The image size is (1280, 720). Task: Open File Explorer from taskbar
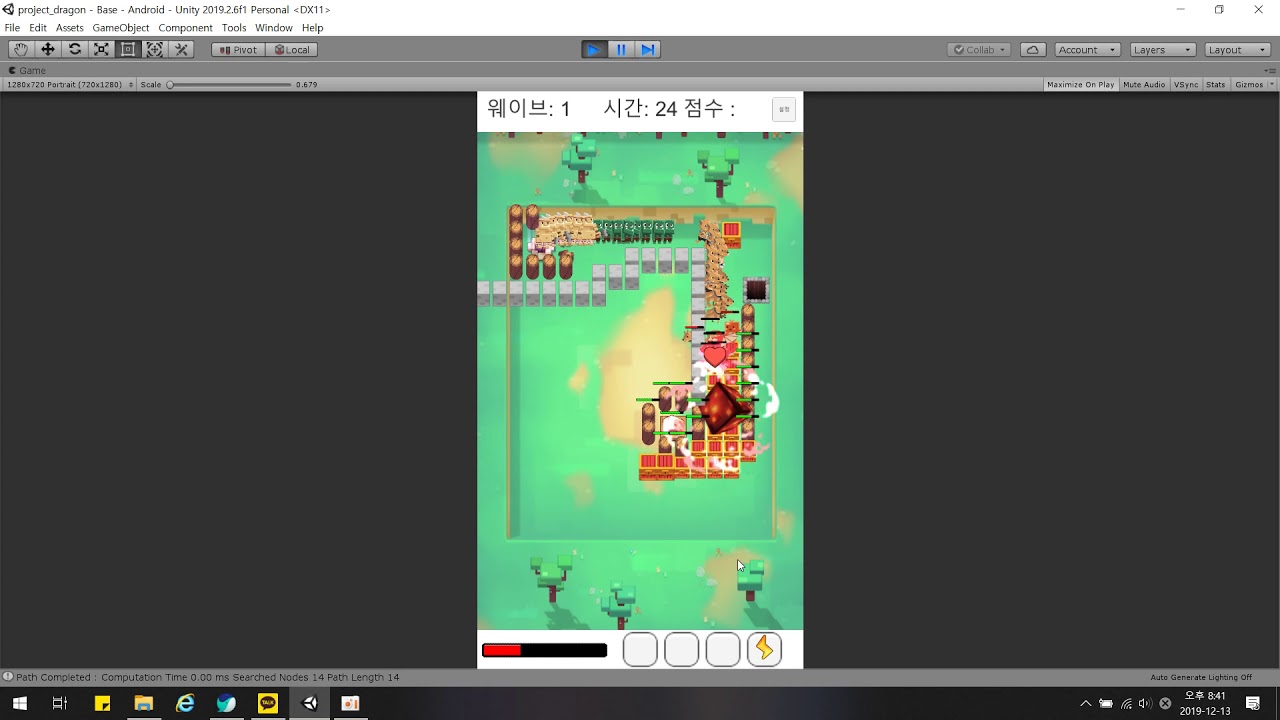point(143,703)
